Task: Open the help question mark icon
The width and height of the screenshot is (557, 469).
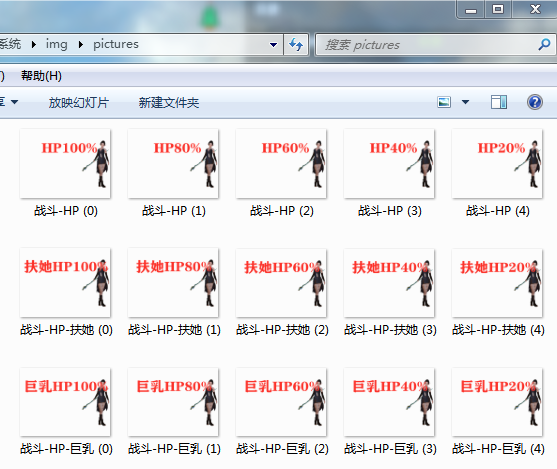Action: tap(535, 102)
